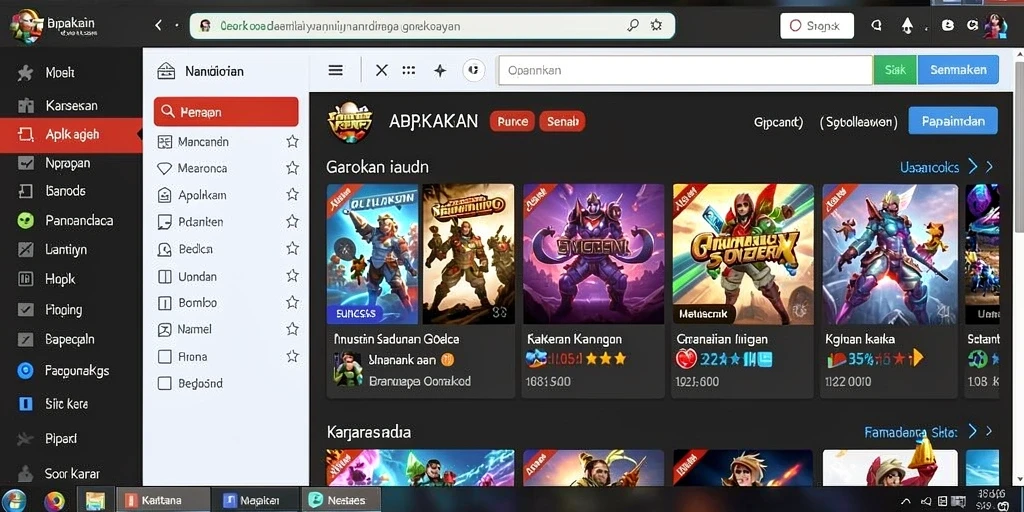This screenshot has height=512, width=1024.
Task: Expand Garokan iaudn row with chevron arrow
Action: pyautogui.click(x=973, y=167)
